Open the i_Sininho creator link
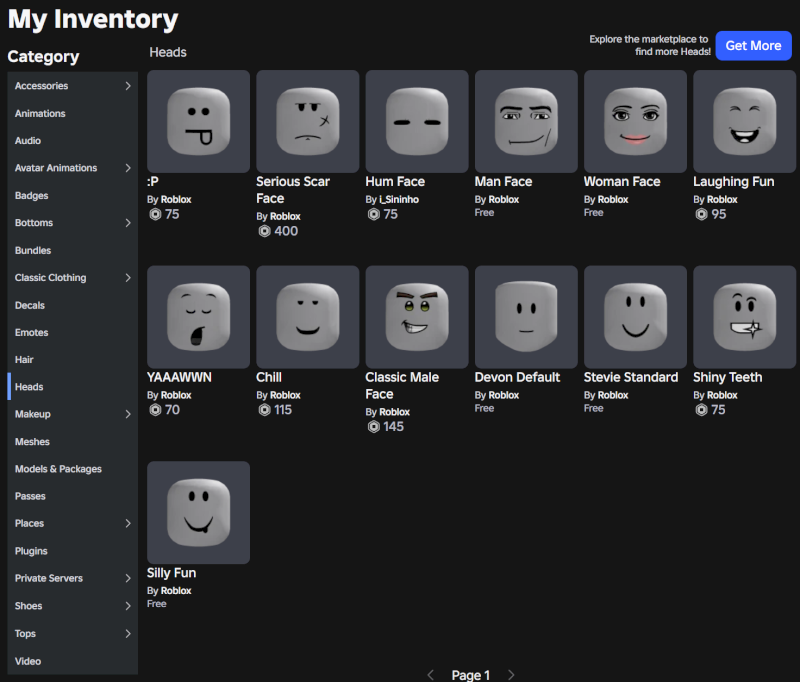 [x=399, y=199]
